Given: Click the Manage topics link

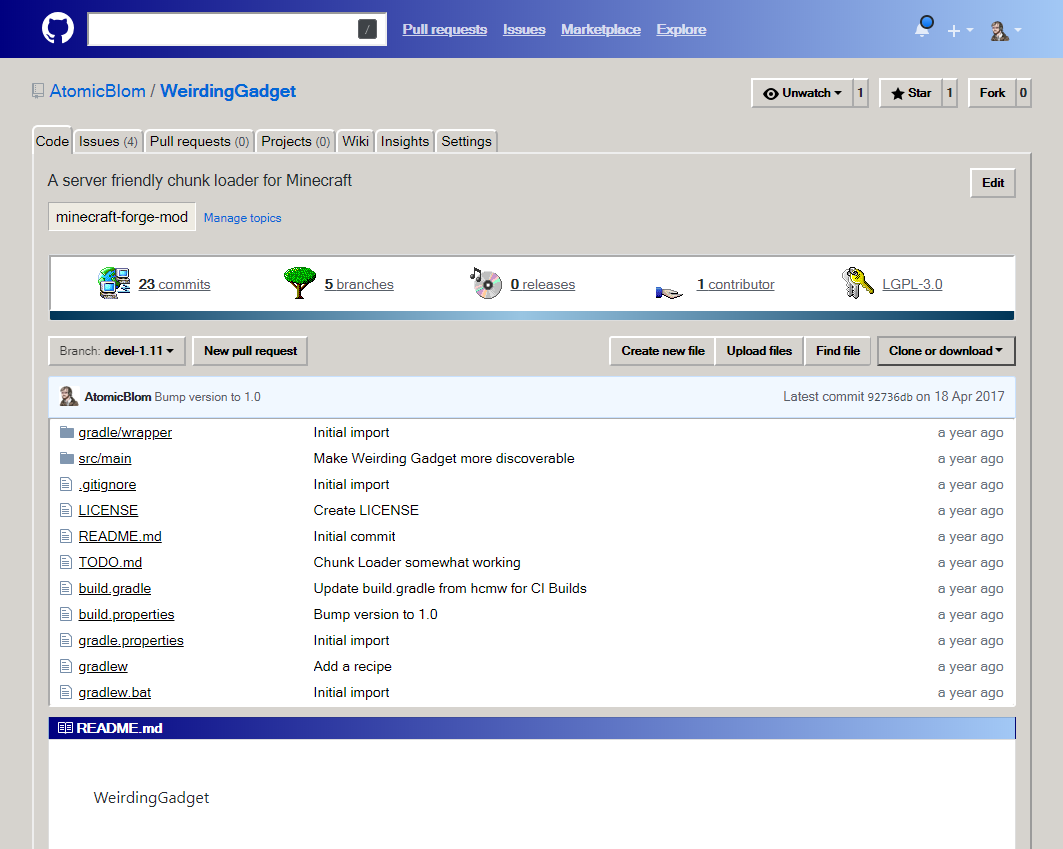Looking at the screenshot, I should click(243, 218).
